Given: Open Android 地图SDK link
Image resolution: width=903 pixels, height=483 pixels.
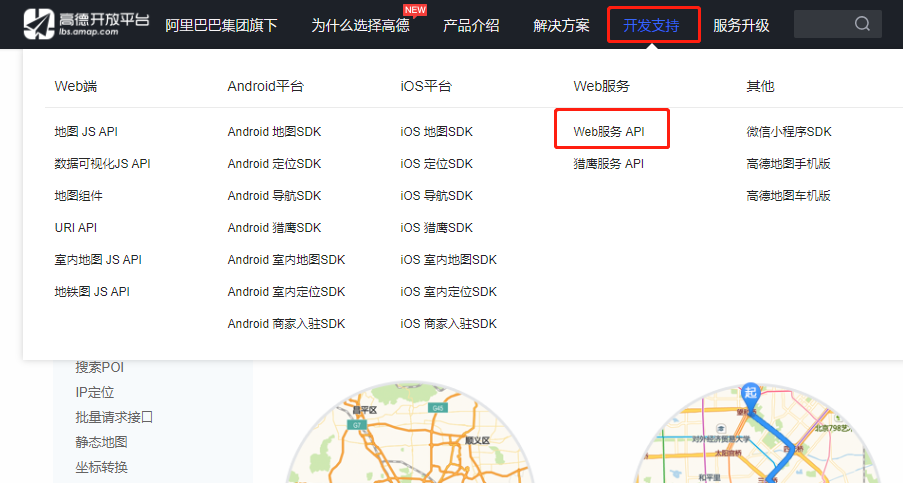Looking at the screenshot, I should (274, 132).
